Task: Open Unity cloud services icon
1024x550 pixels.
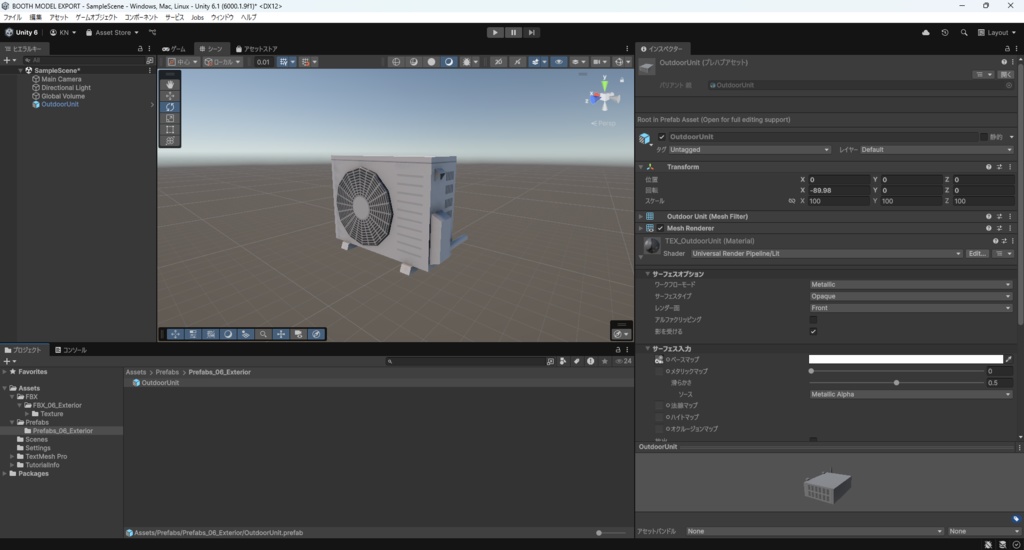Action: click(925, 33)
